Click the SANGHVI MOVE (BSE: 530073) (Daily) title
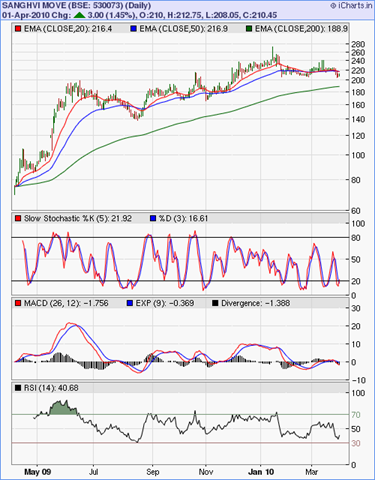Screen dimensions: 375x480 [76, 5]
